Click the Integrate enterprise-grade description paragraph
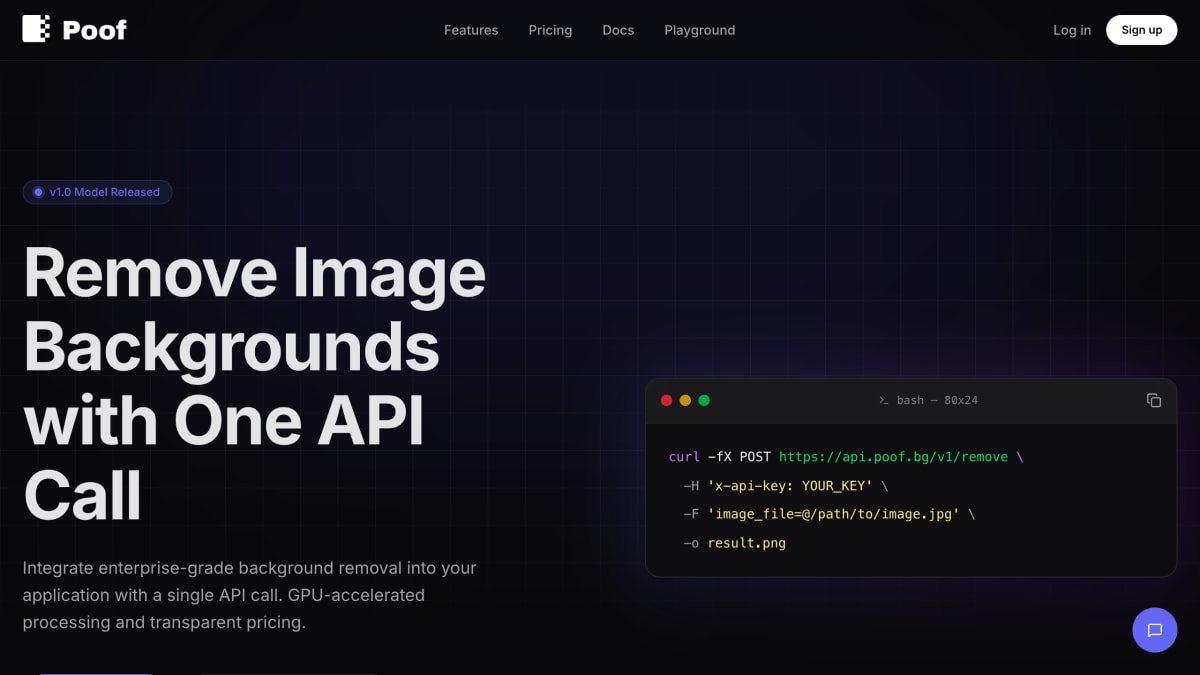This screenshot has height=675, width=1200. point(250,595)
